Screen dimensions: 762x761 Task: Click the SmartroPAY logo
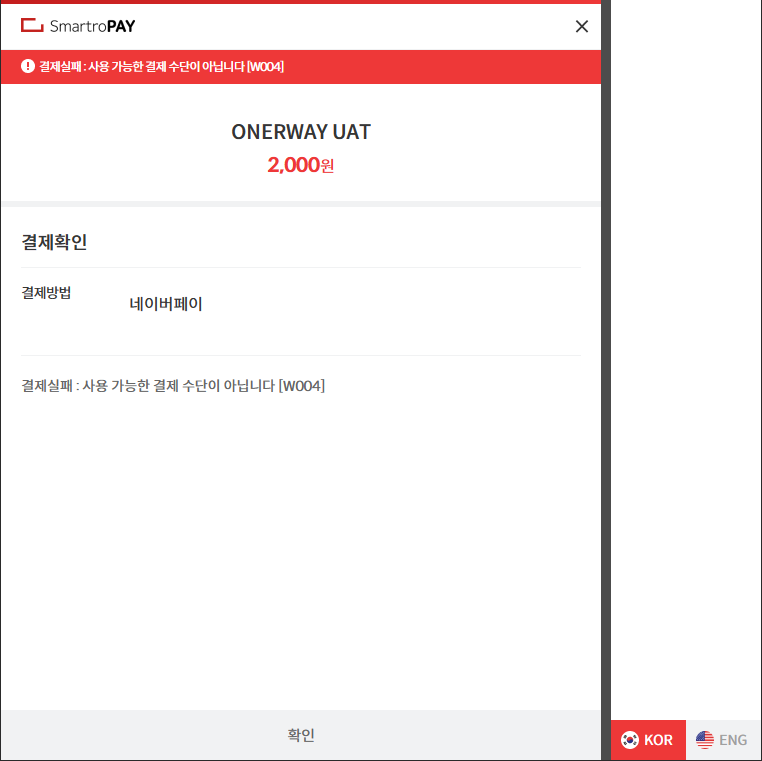(x=78, y=26)
